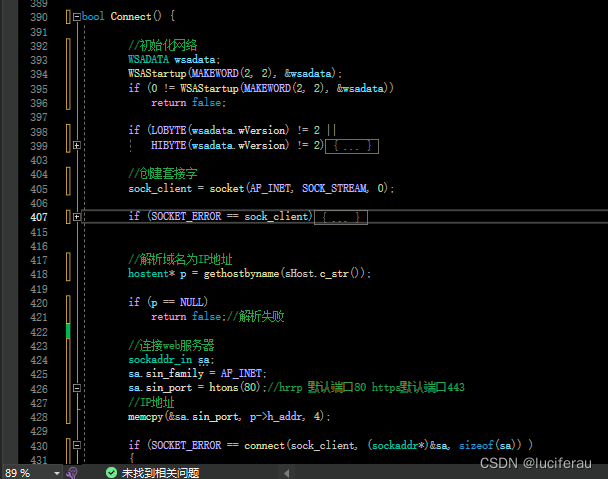Click htons(80) call
The width and height of the screenshot is (608, 479).
pos(234,387)
